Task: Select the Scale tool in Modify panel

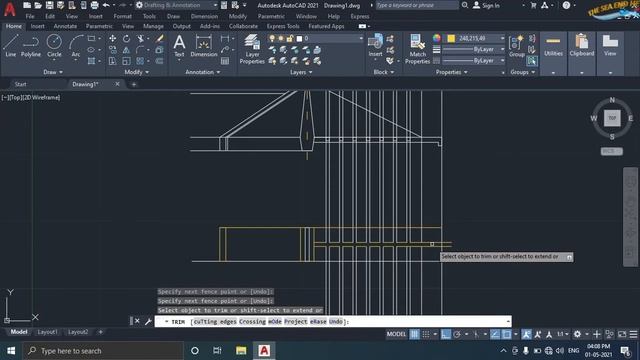Action: pos(127,61)
